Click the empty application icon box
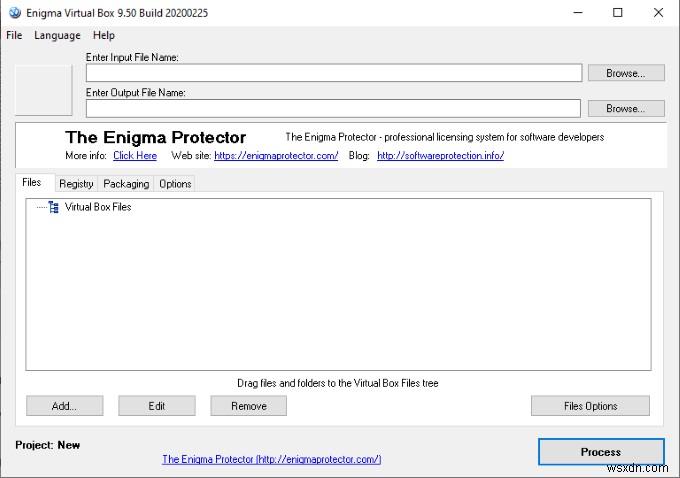Viewport: 680px width, 478px height. pyautogui.click(x=44, y=91)
